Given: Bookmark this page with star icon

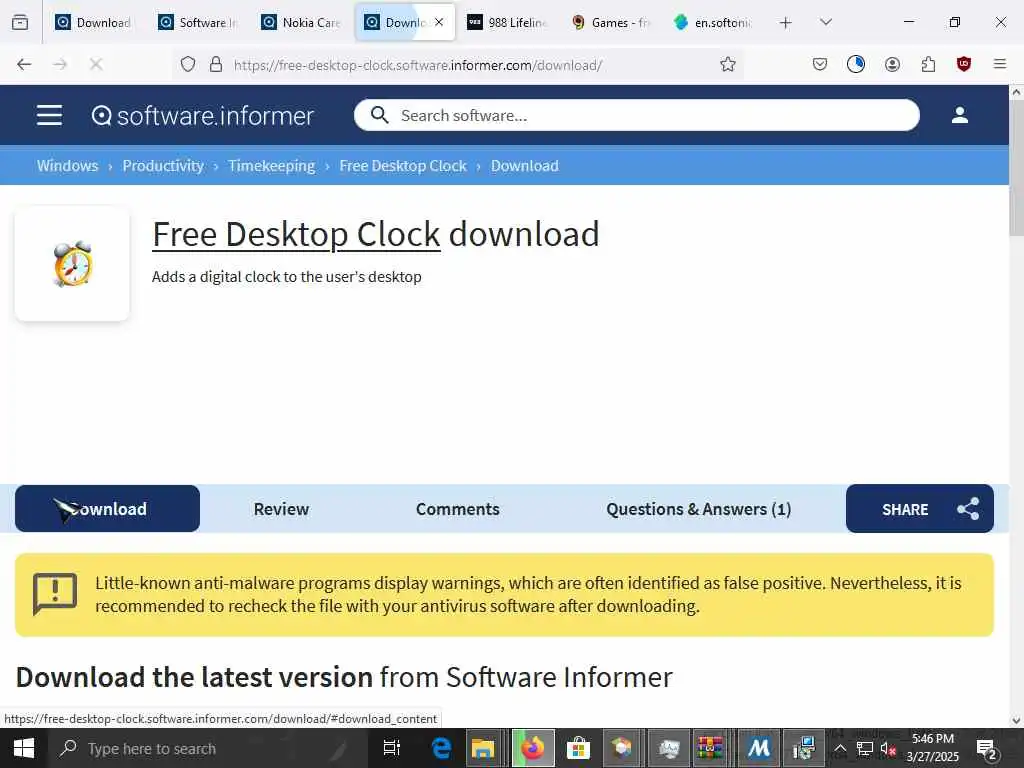Looking at the screenshot, I should (728, 64).
